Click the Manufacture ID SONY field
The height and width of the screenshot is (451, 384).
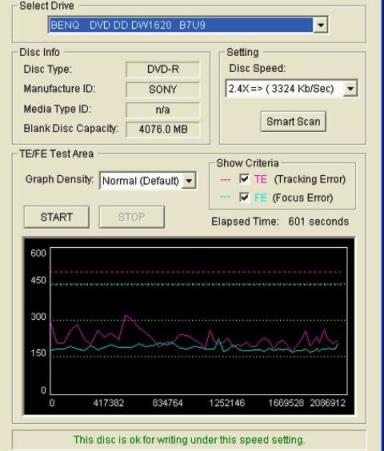coord(163,89)
